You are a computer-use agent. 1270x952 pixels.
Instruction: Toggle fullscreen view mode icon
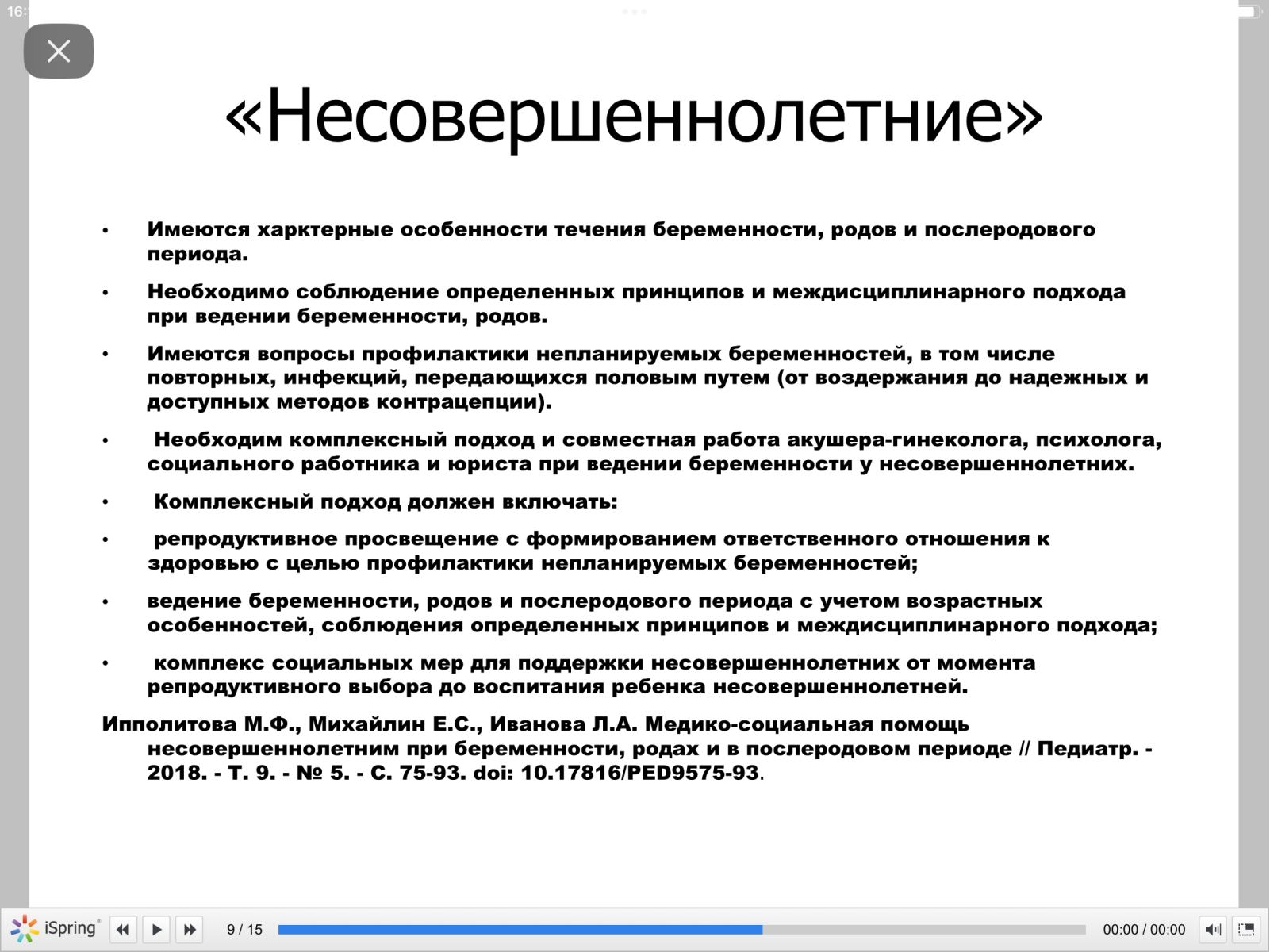(x=1246, y=929)
